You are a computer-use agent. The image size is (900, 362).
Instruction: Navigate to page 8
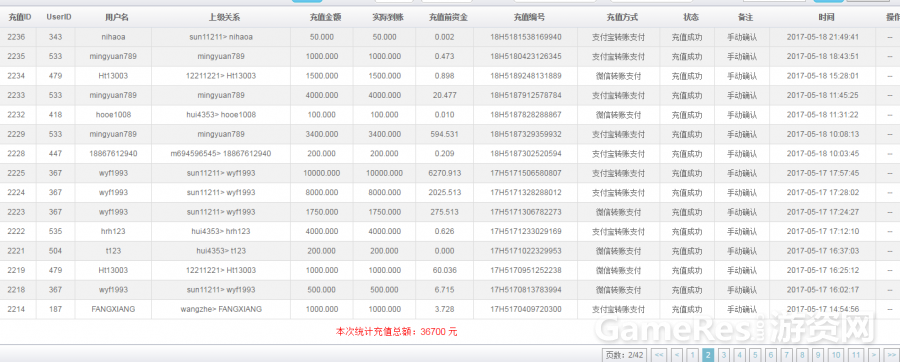tap(802, 355)
